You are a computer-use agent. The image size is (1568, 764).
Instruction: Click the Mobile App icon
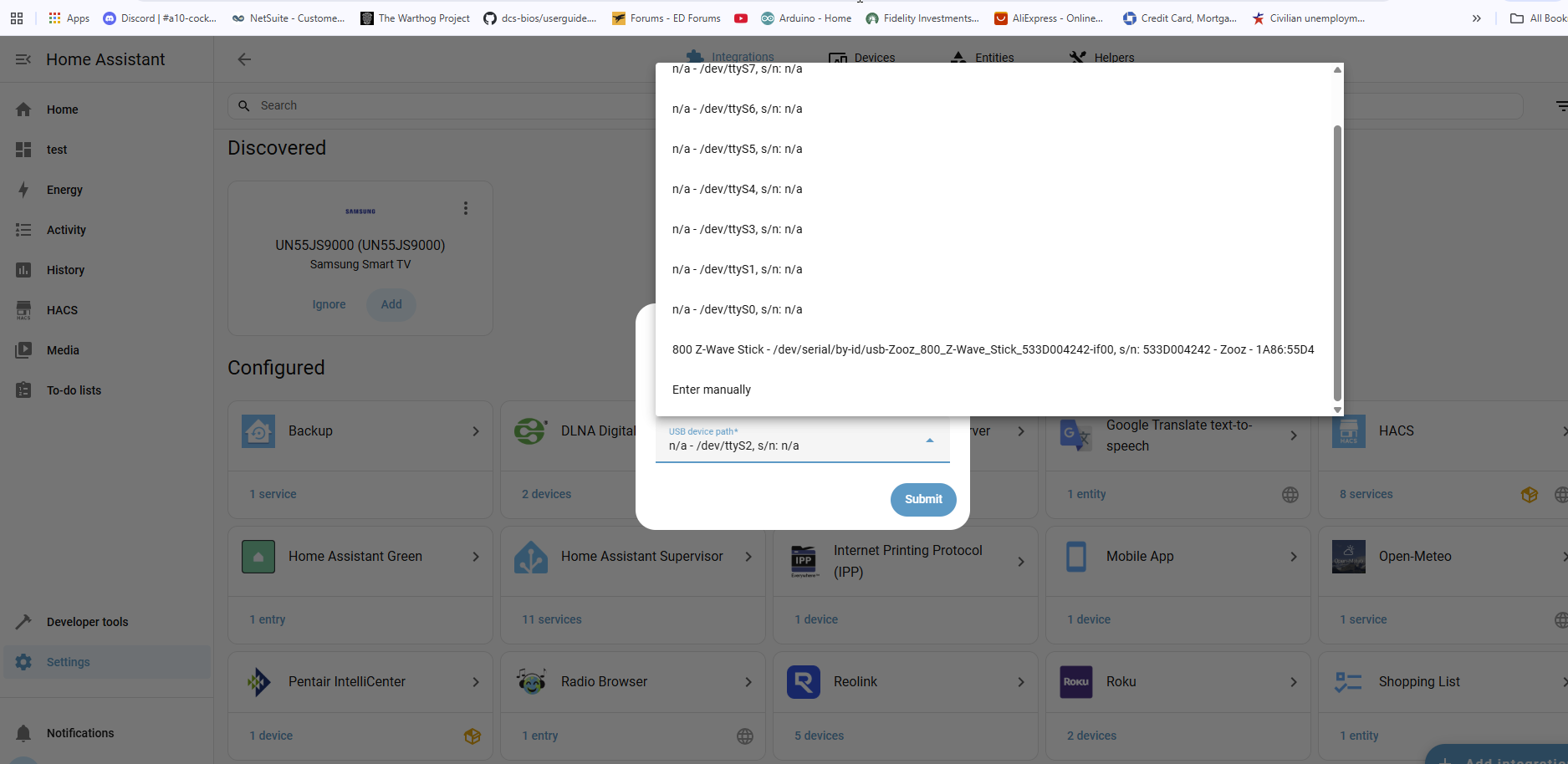tap(1076, 557)
